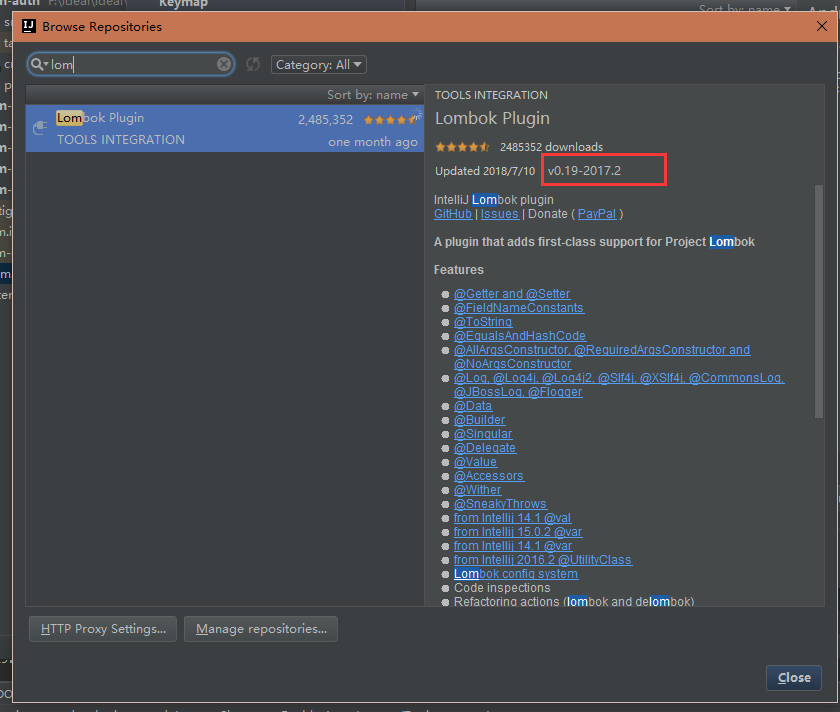This screenshot has width=840, height=712.
Task: Open the from Intellij 2016.2 @UtilityClass link
Action: (x=543, y=559)
